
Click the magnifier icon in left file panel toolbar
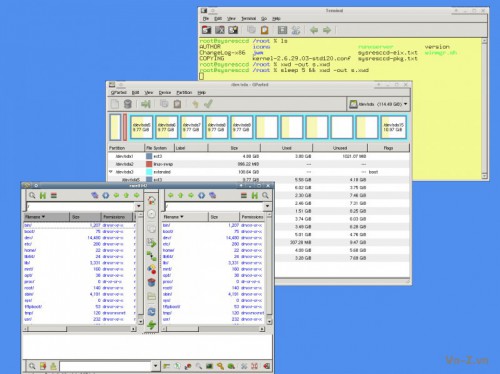32,195
